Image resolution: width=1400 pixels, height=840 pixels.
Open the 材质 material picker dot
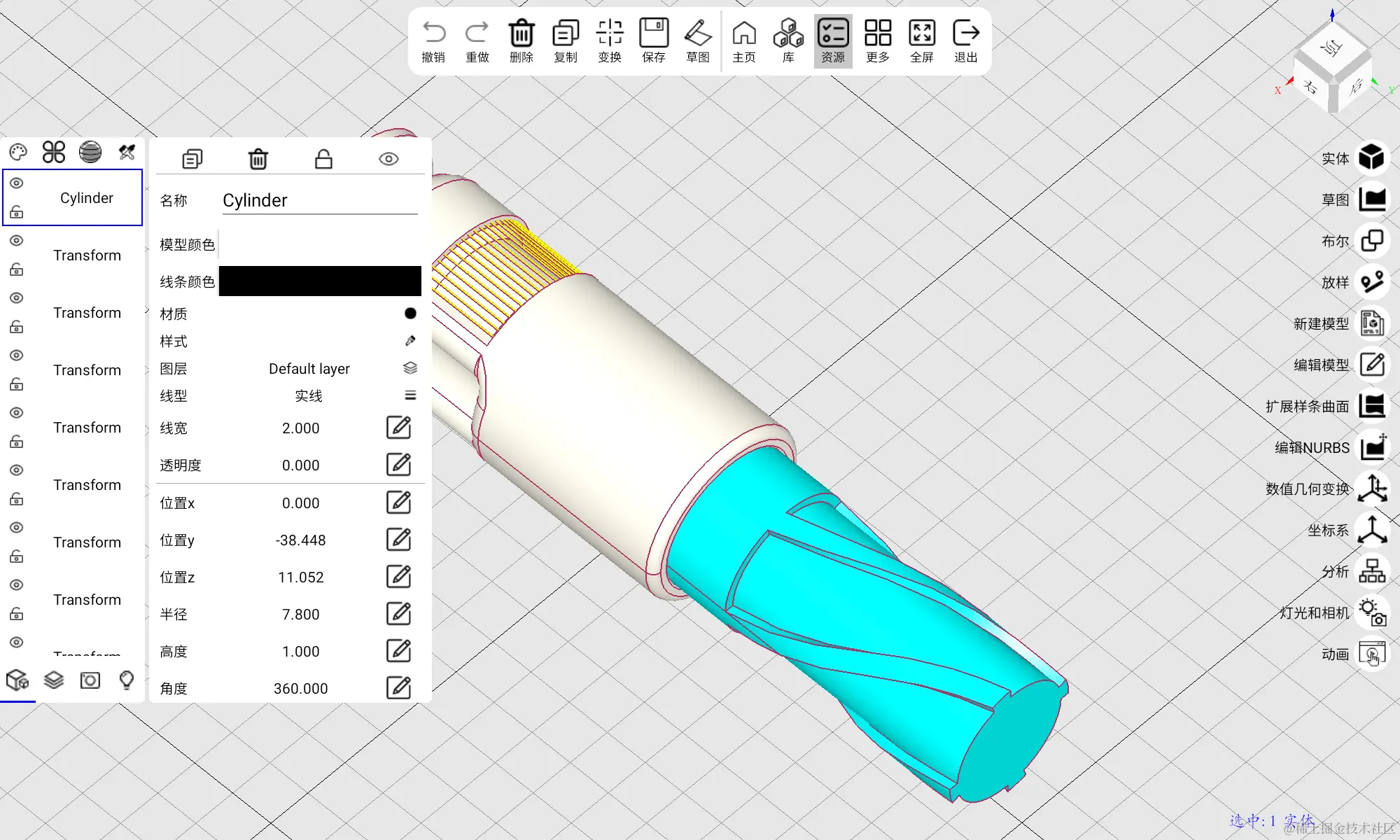pyautogui.click(x=410, y=314)
